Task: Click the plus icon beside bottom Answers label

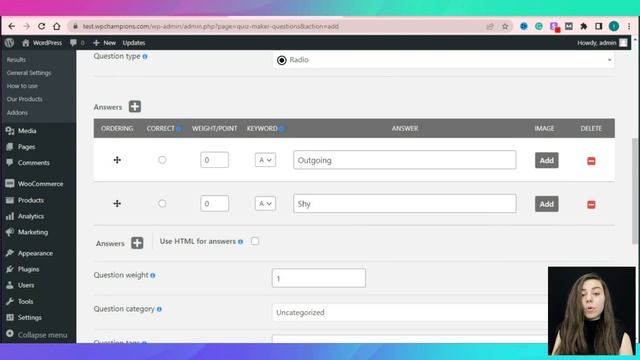Action: [137, 243]
